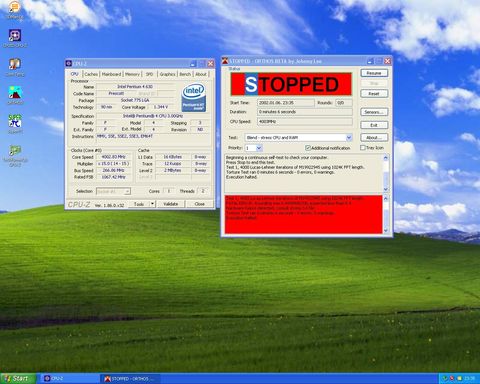Click the Exit button in ORTHOS
Image resolution: width=480 pixels, height=384 pixels.
(374, 125)
